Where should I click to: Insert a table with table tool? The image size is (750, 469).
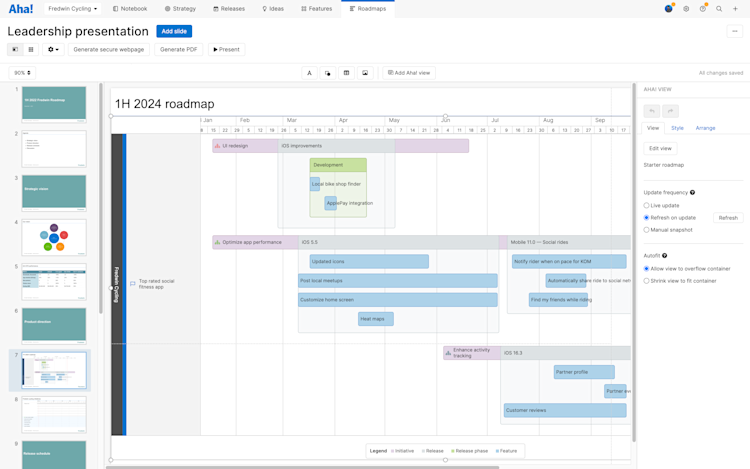pos(346,73)
